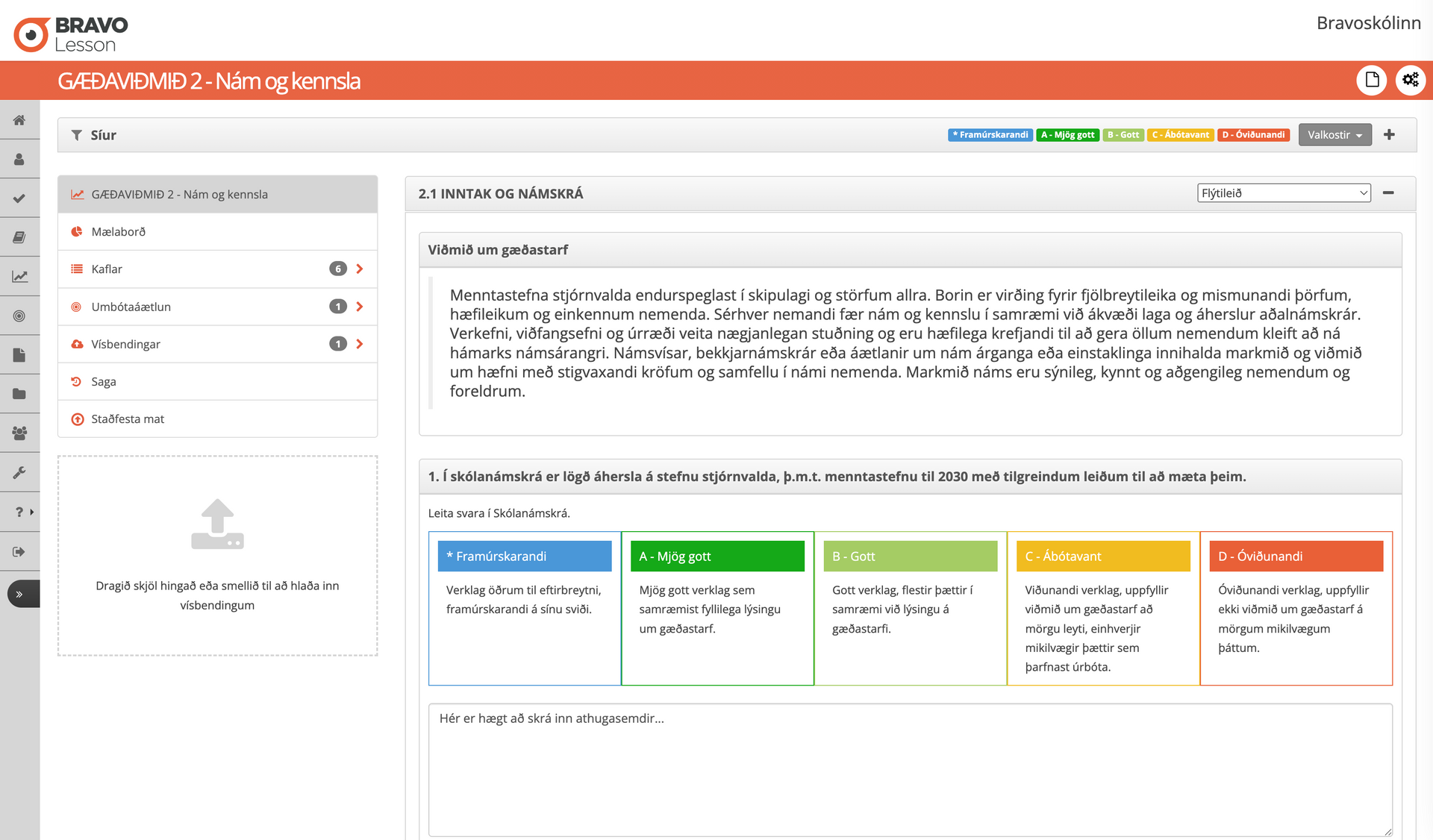The width and height of the screenshot is (1433, 840).
Task: Click the wrench tools sidebar icon
Action: tap(19, 473)
